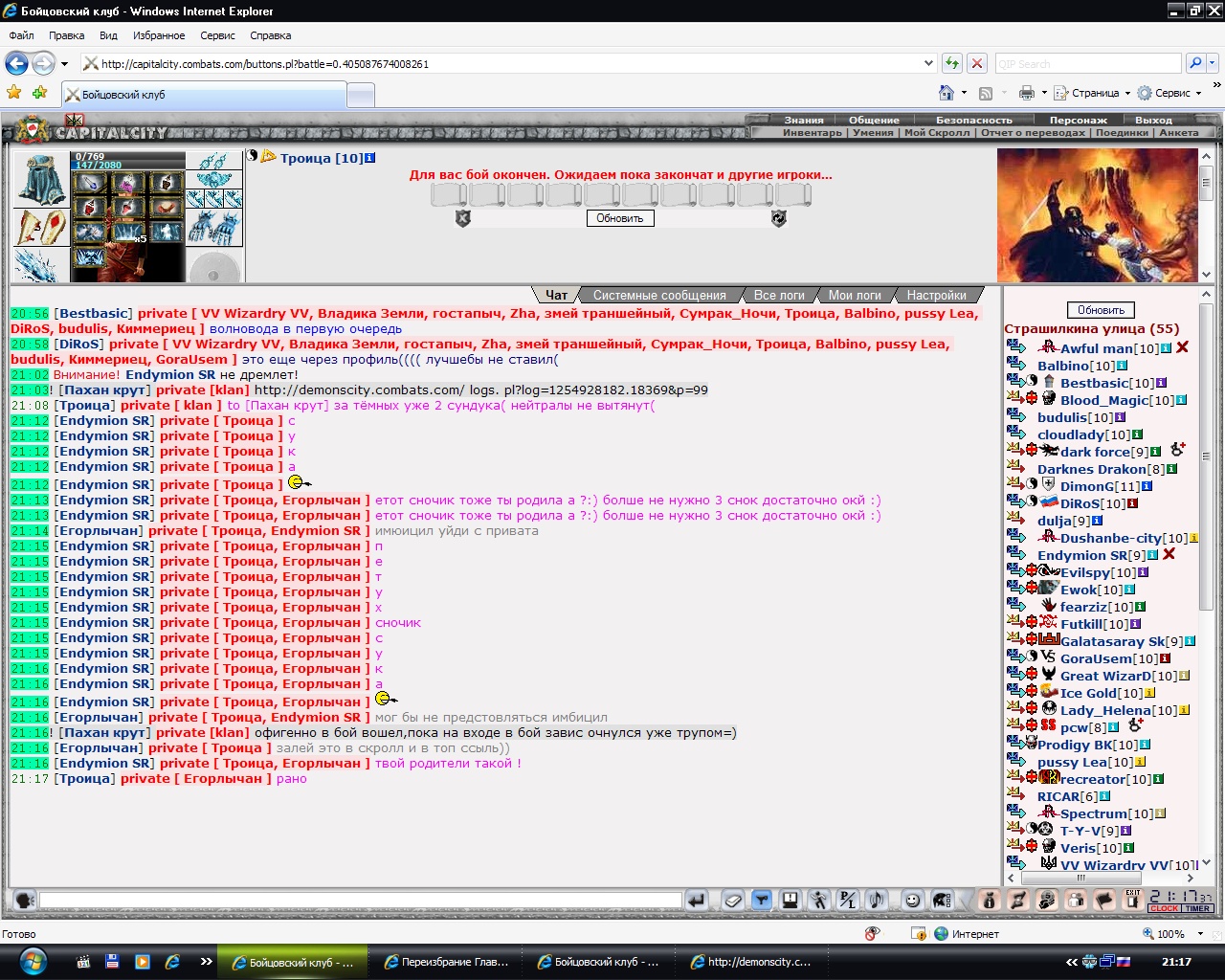Switch to the Переизбрание Глав taskbar window

pyautogui.click(x=445, y=962)
